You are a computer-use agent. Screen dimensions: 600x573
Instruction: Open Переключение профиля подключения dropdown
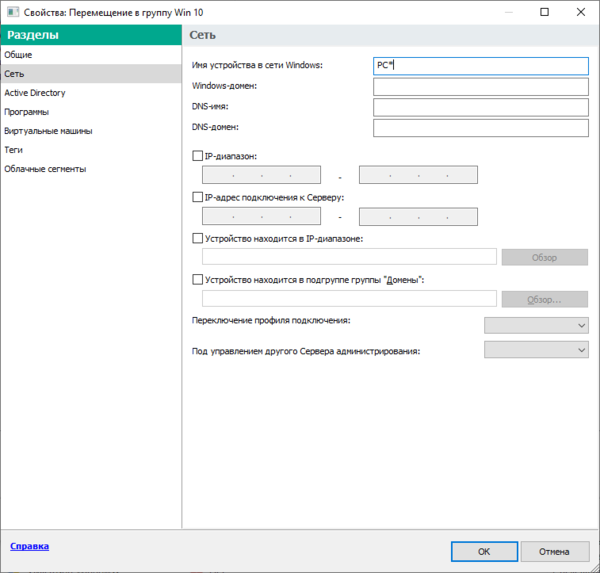click(x=536, y=325)
